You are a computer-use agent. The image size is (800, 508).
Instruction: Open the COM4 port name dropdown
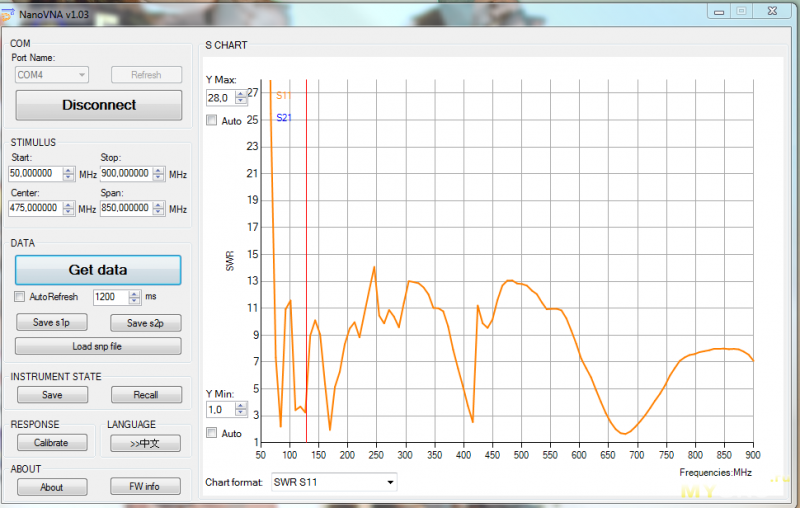click(52, 75)
